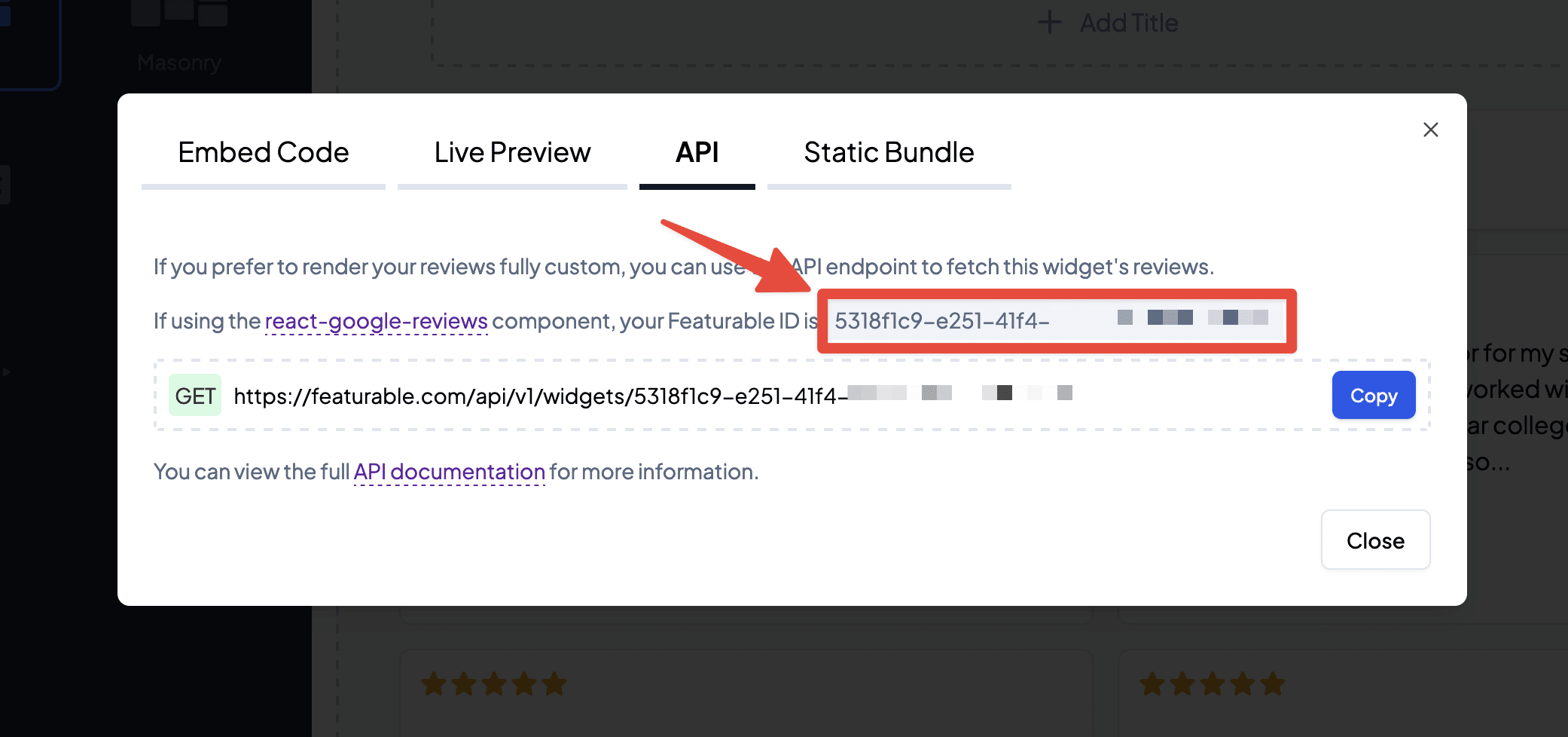Close the dialog using the X icon
The image size is (1568, 737).
(1430, 130)
